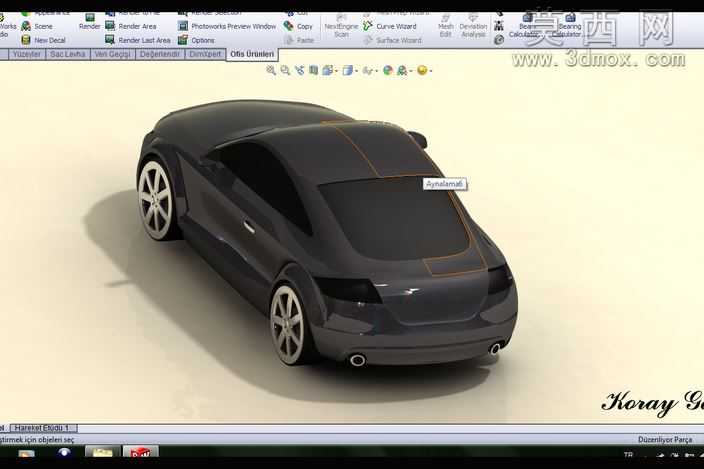The width and height of the screenshot is (704, 469).
Task: Click the Edit Appearance color ball icon
Action: tap(388, 70)
